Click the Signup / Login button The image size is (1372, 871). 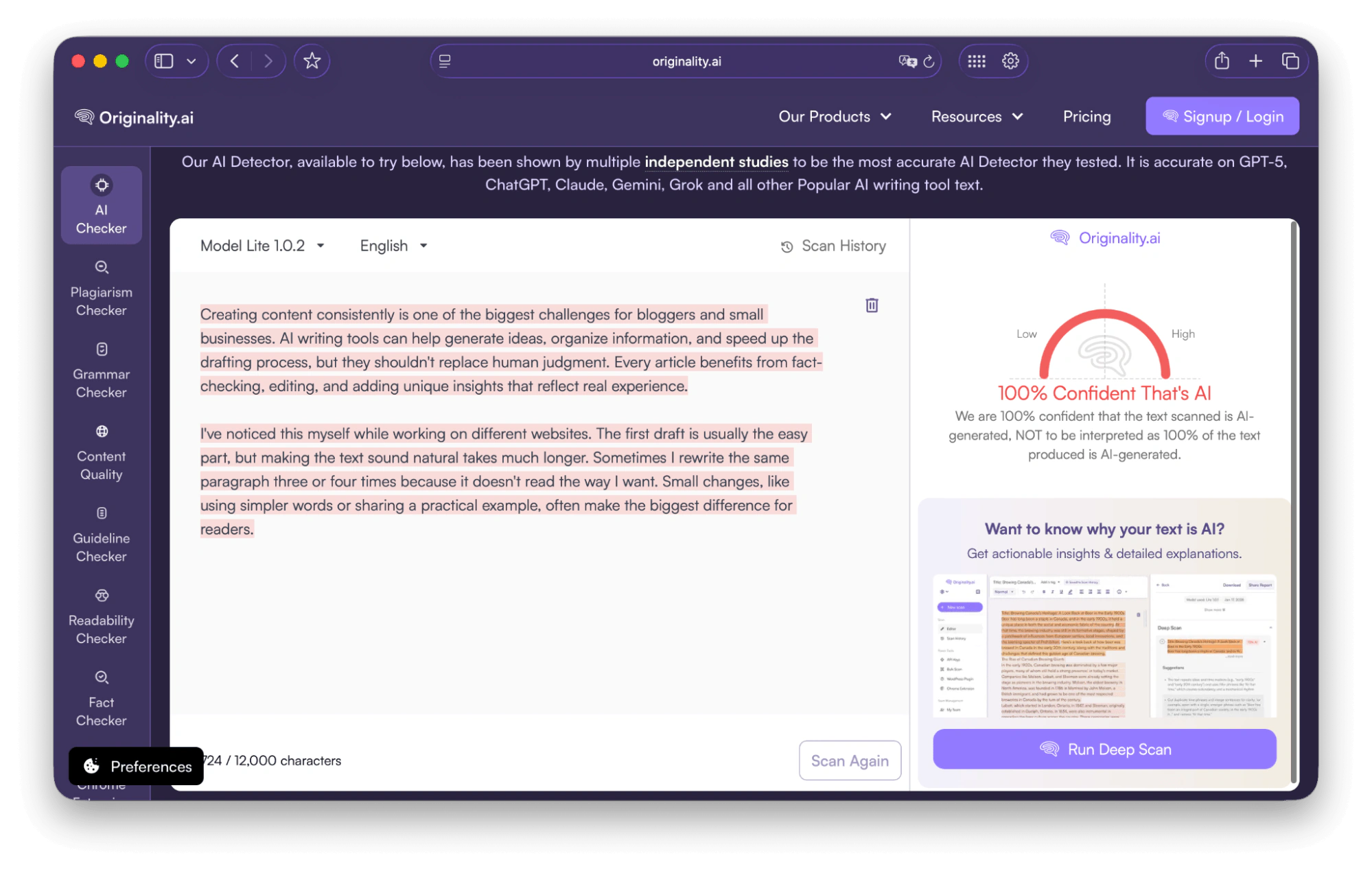[1222, 116]
